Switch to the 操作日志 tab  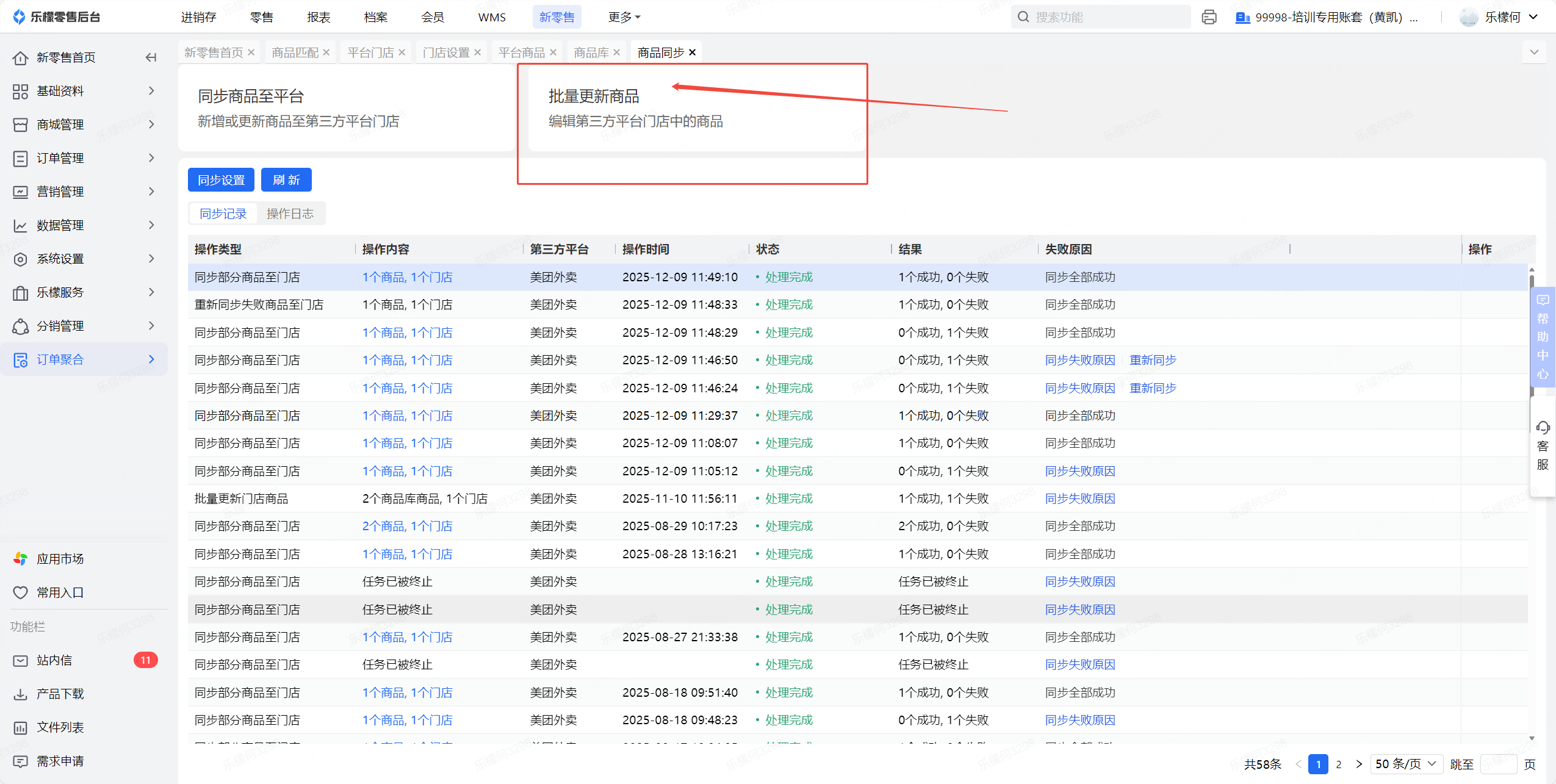point(290,214)
